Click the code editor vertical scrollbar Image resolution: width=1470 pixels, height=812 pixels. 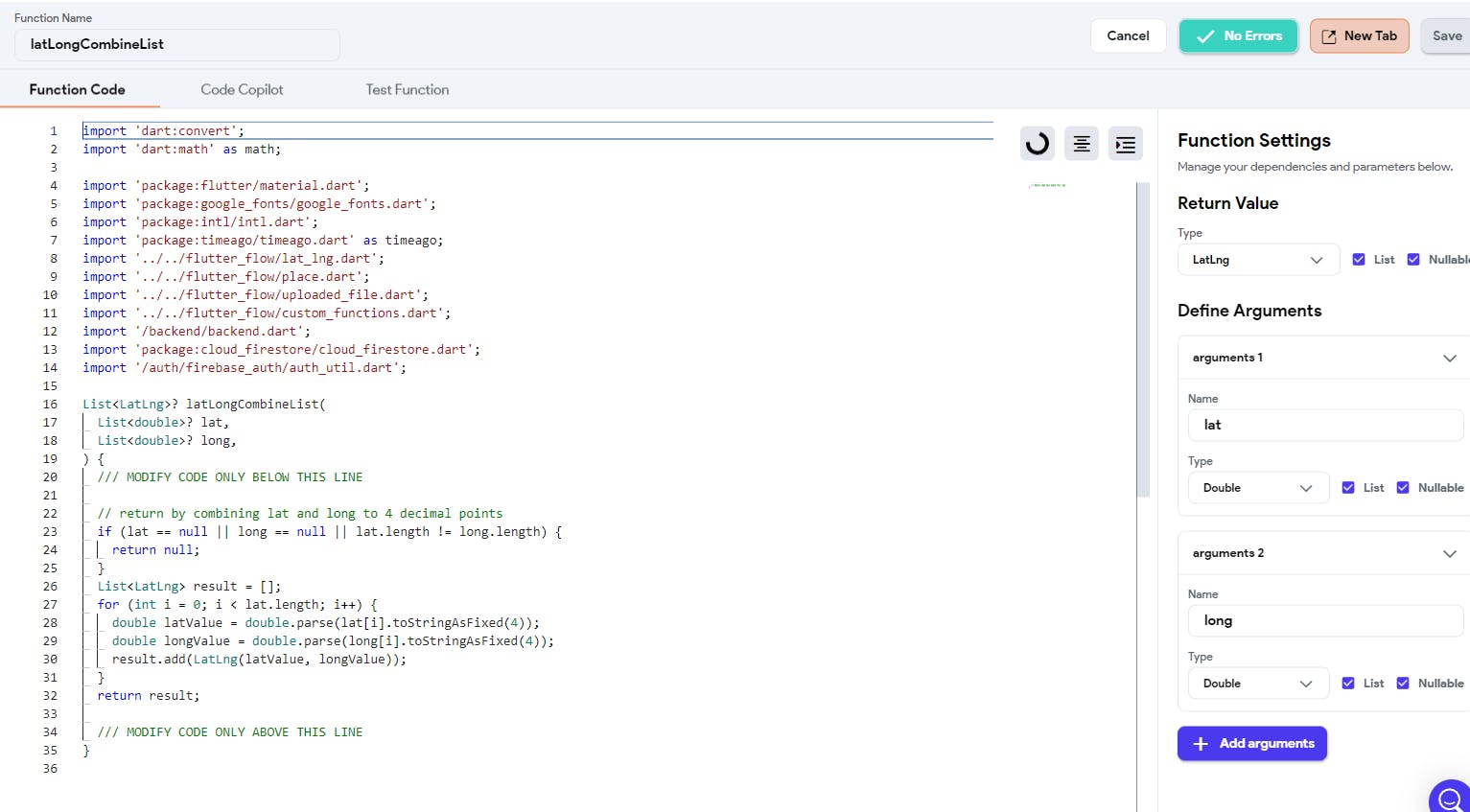(1142, 340)
